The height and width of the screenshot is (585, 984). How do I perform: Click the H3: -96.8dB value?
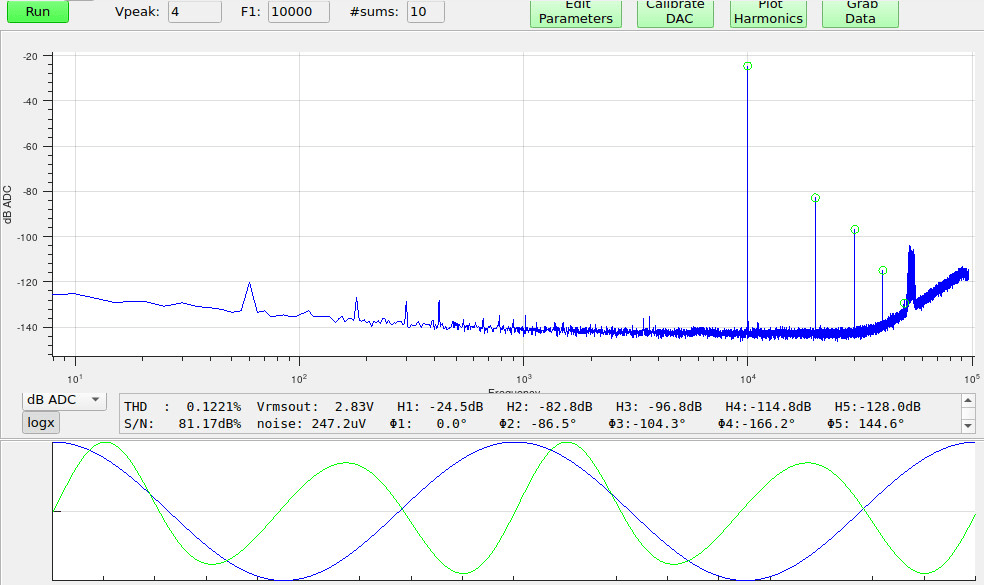[658, 407]
